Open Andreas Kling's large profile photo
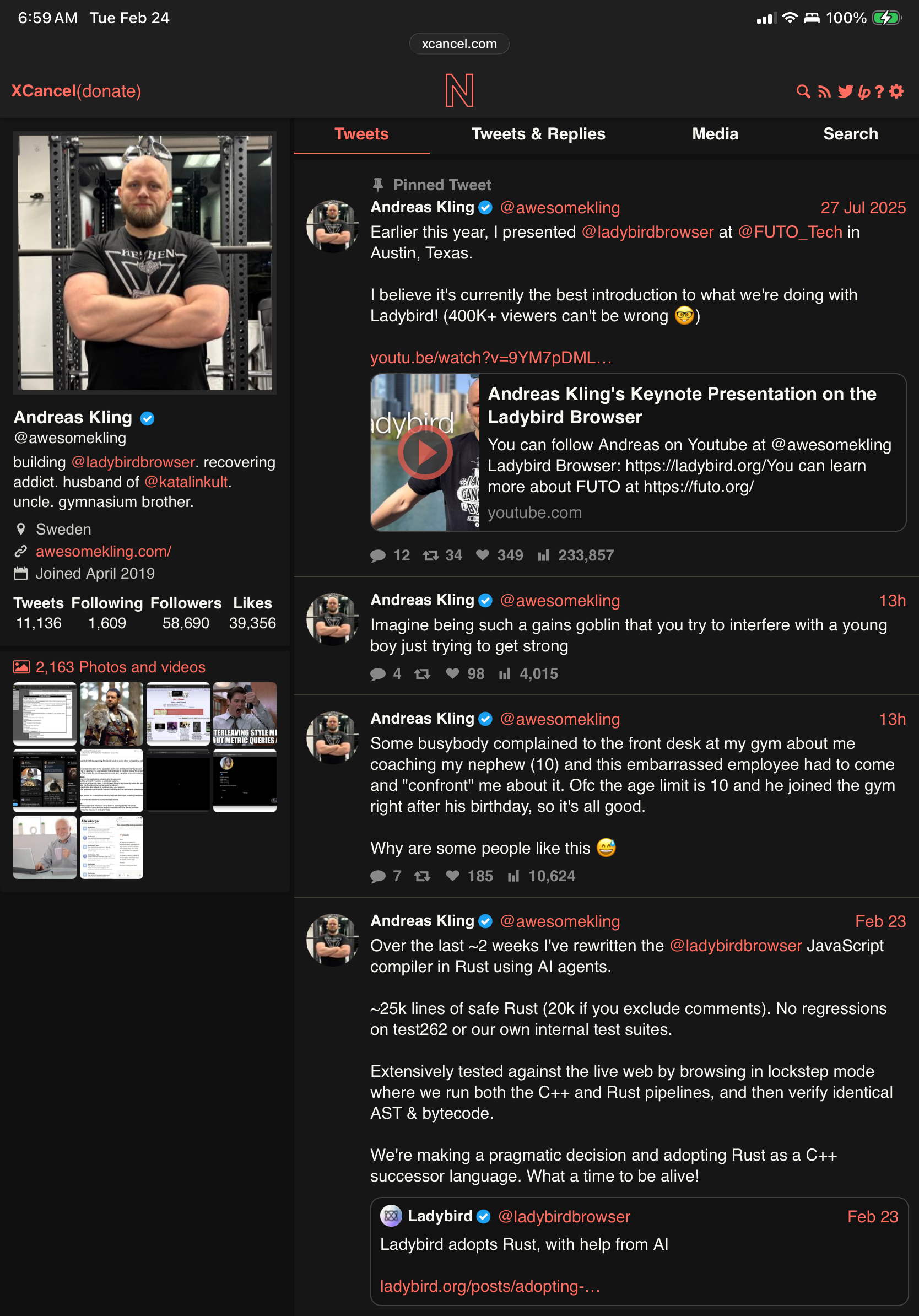The height and width of the screenshot is (1316, 919). (145, 262)
